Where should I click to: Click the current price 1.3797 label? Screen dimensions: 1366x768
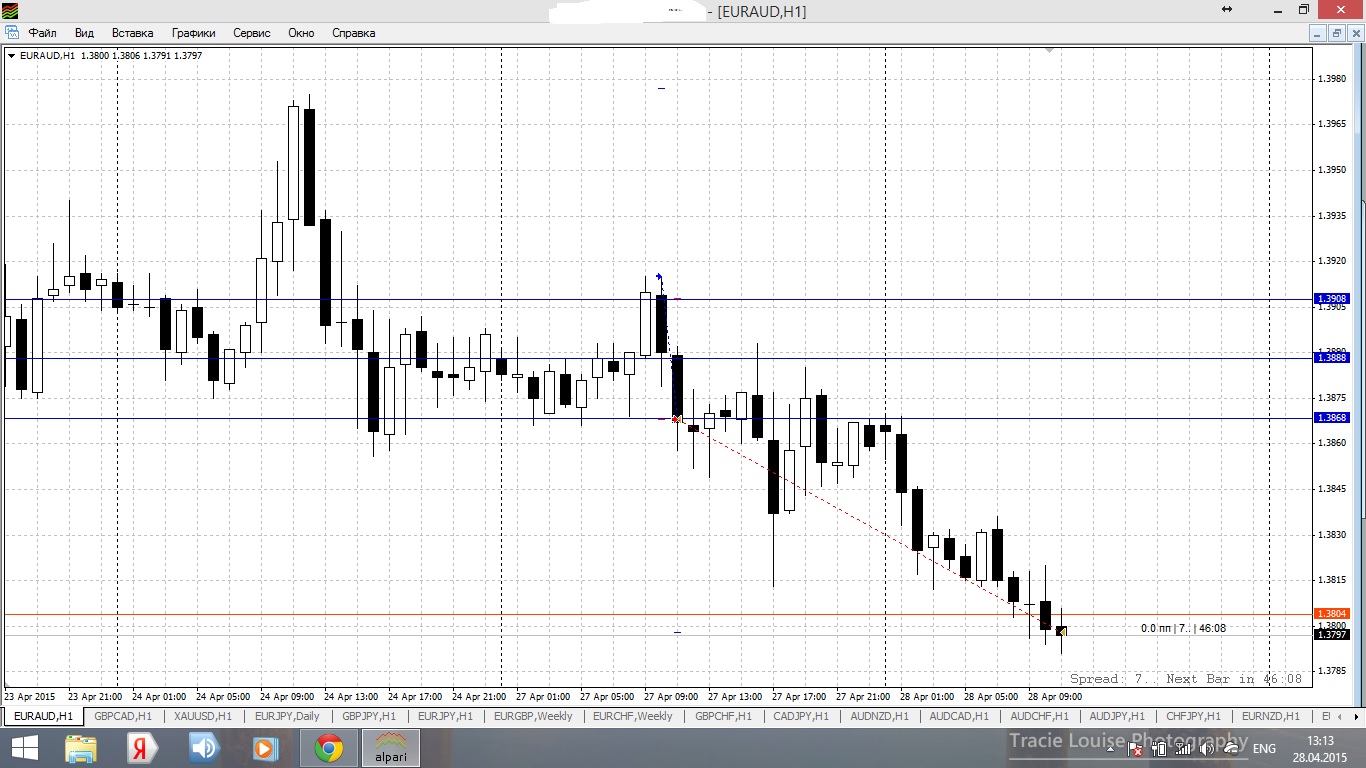point(1332,635)
